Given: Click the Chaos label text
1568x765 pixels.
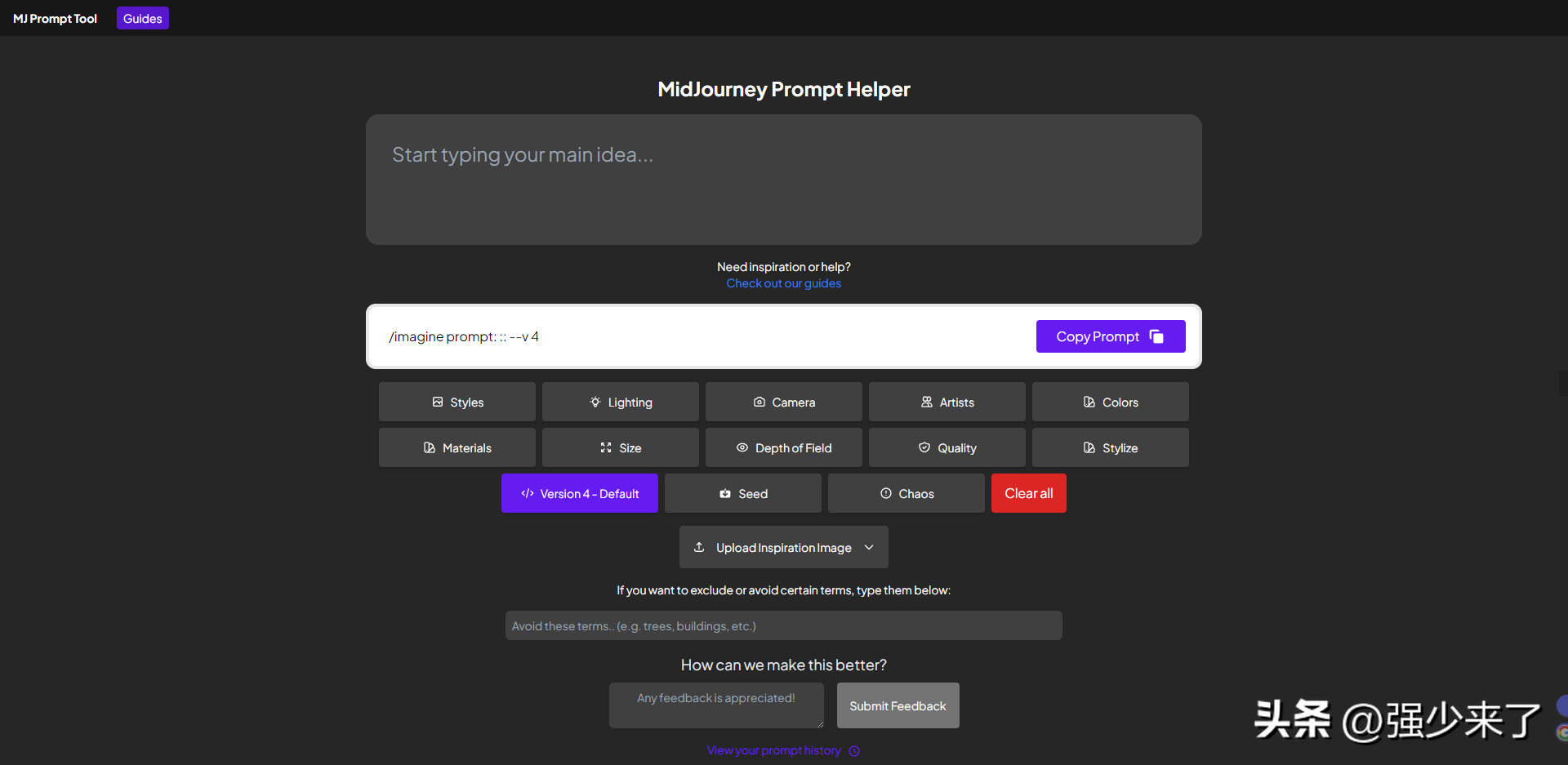Looking at the screenshot, I should (916, 494).
